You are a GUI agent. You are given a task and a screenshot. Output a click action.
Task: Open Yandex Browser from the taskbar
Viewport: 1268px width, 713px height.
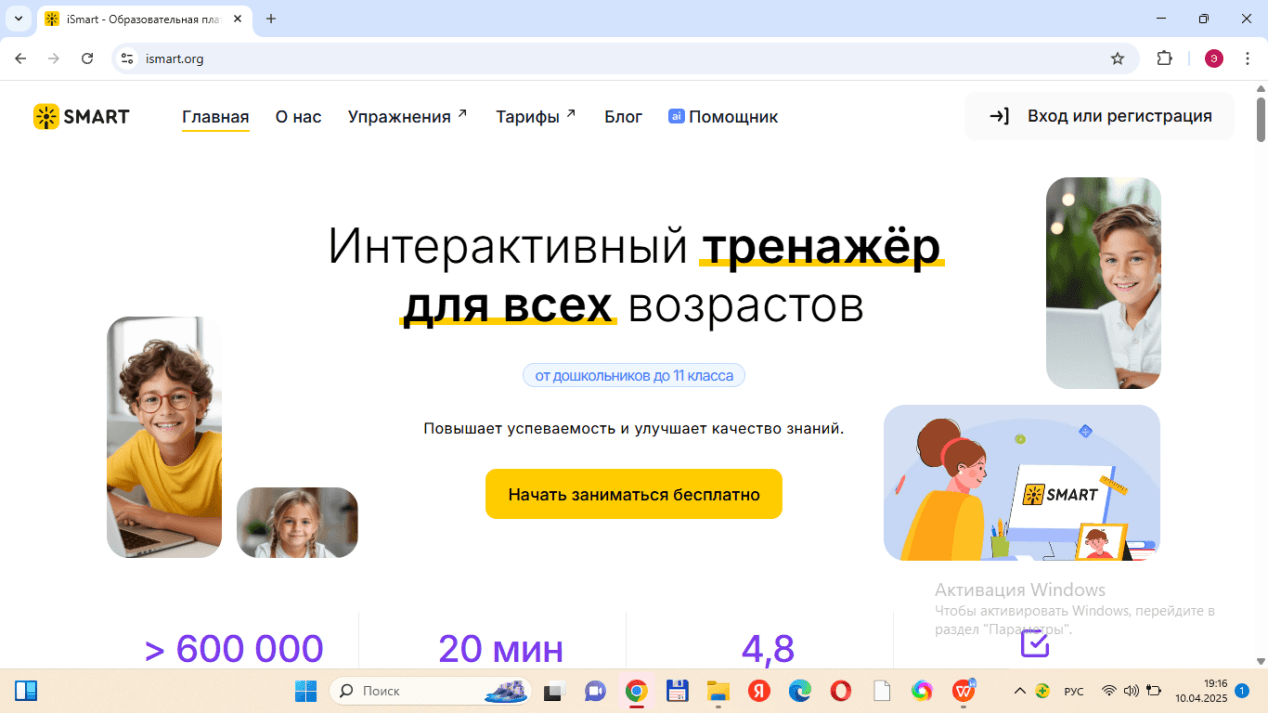759,691
